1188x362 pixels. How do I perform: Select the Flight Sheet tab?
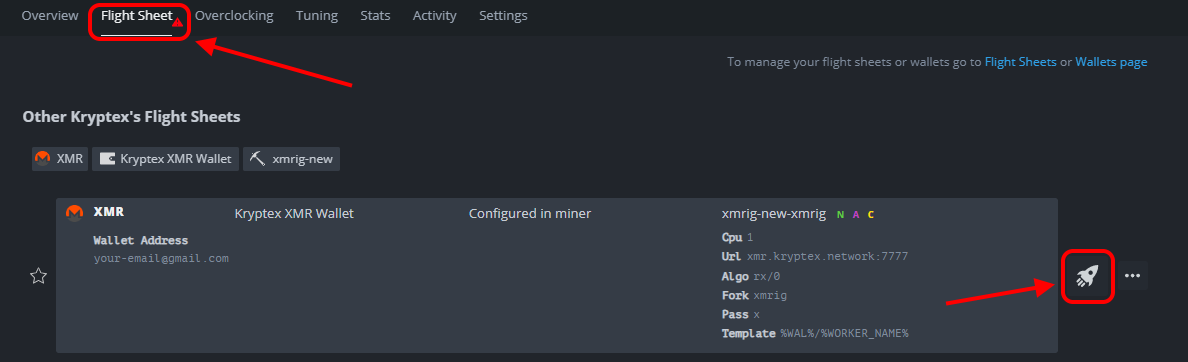(136, 15)
